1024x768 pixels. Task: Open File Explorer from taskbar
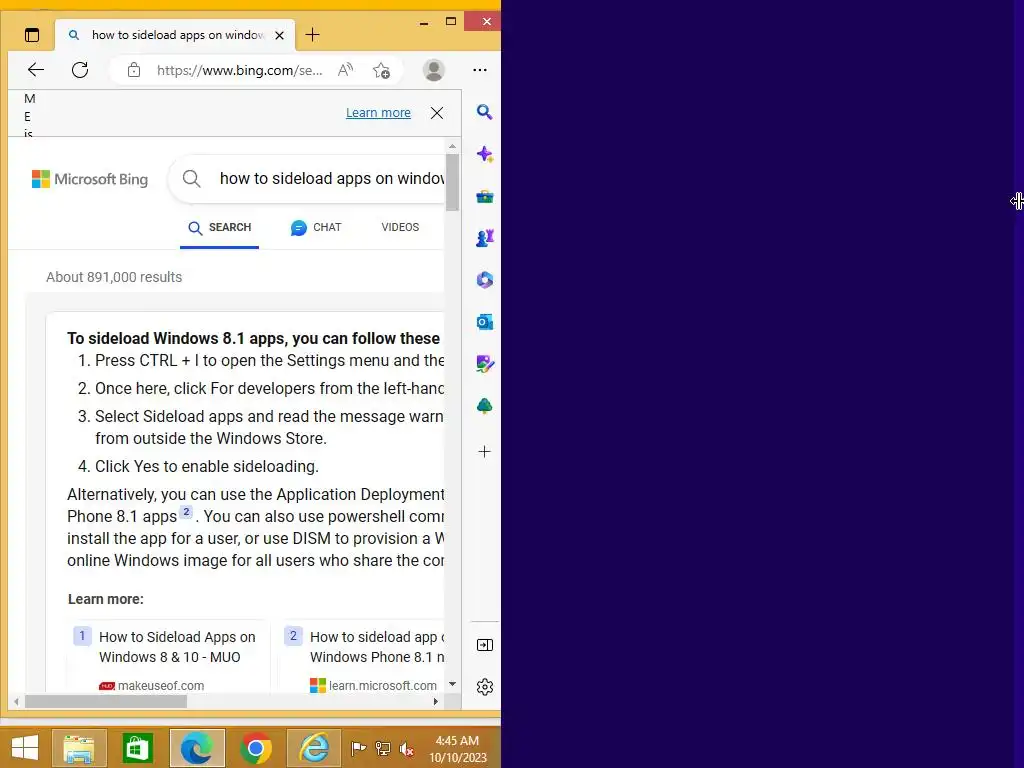click(79, 748)
